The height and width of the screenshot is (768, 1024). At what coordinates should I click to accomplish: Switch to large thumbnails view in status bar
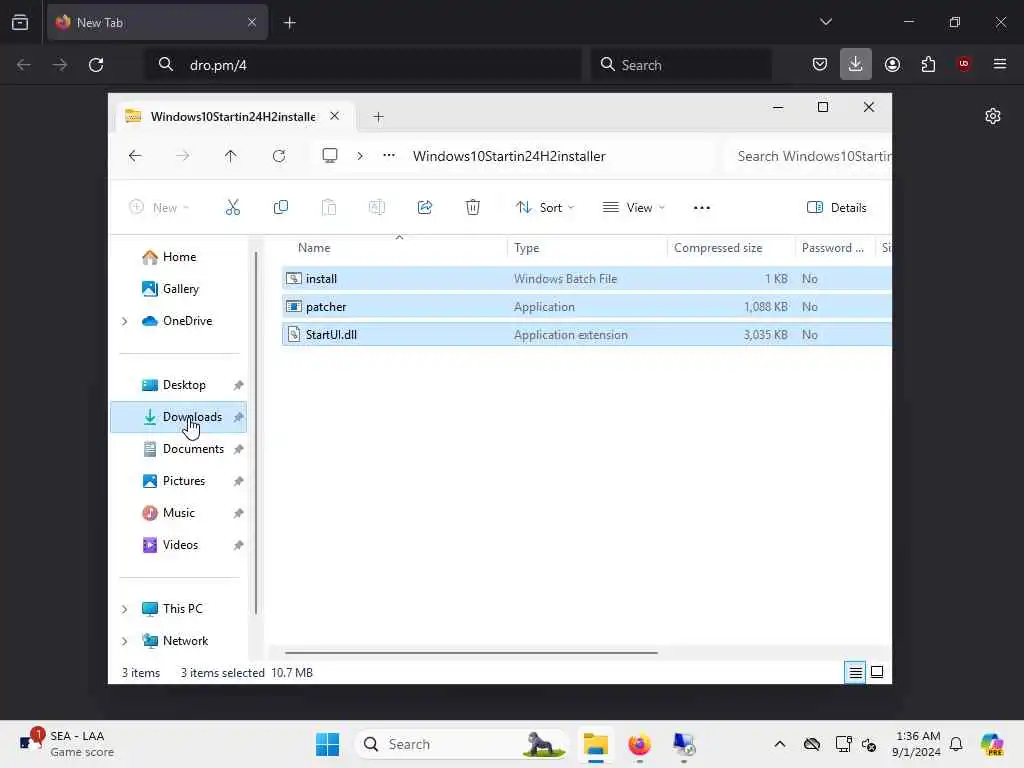[877, 672]
